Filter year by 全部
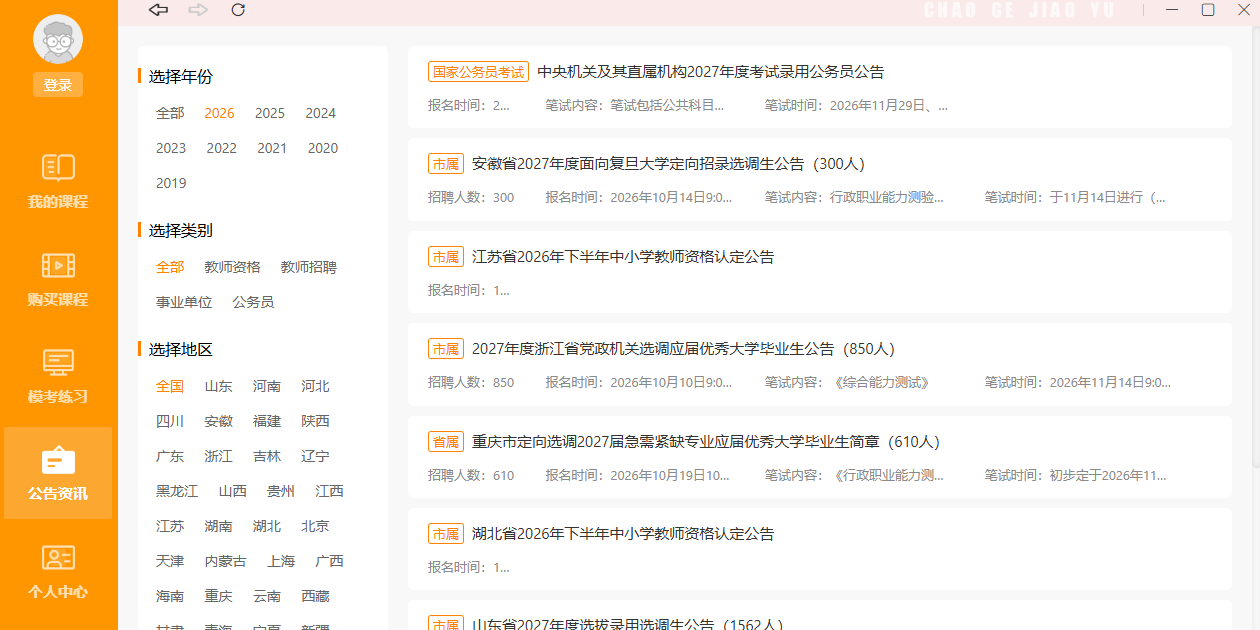Image resolution: width=1260 pixels, height=630 pixels. pos(170,113)
